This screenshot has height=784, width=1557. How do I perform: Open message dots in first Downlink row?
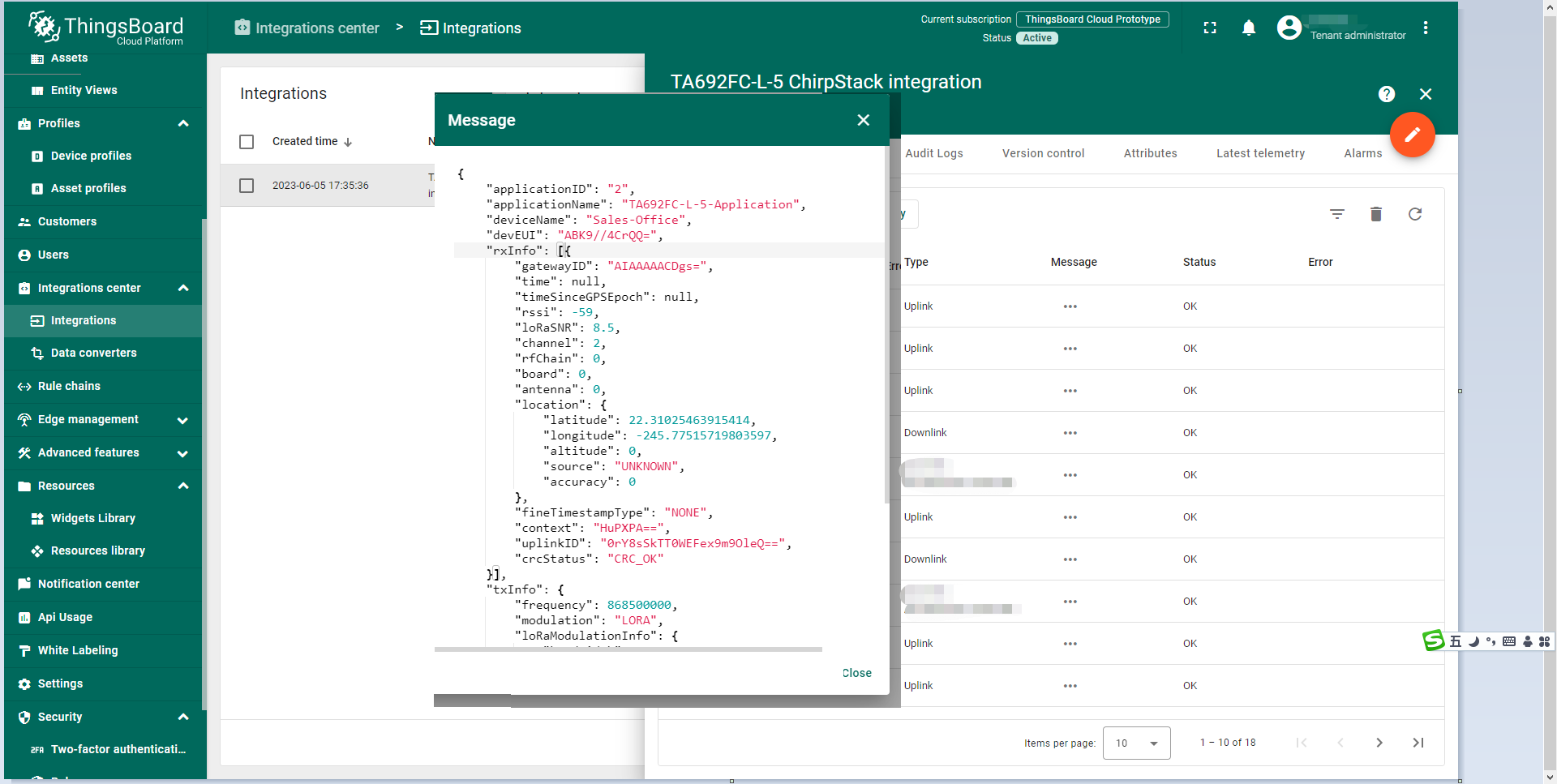click(1070, 433)
